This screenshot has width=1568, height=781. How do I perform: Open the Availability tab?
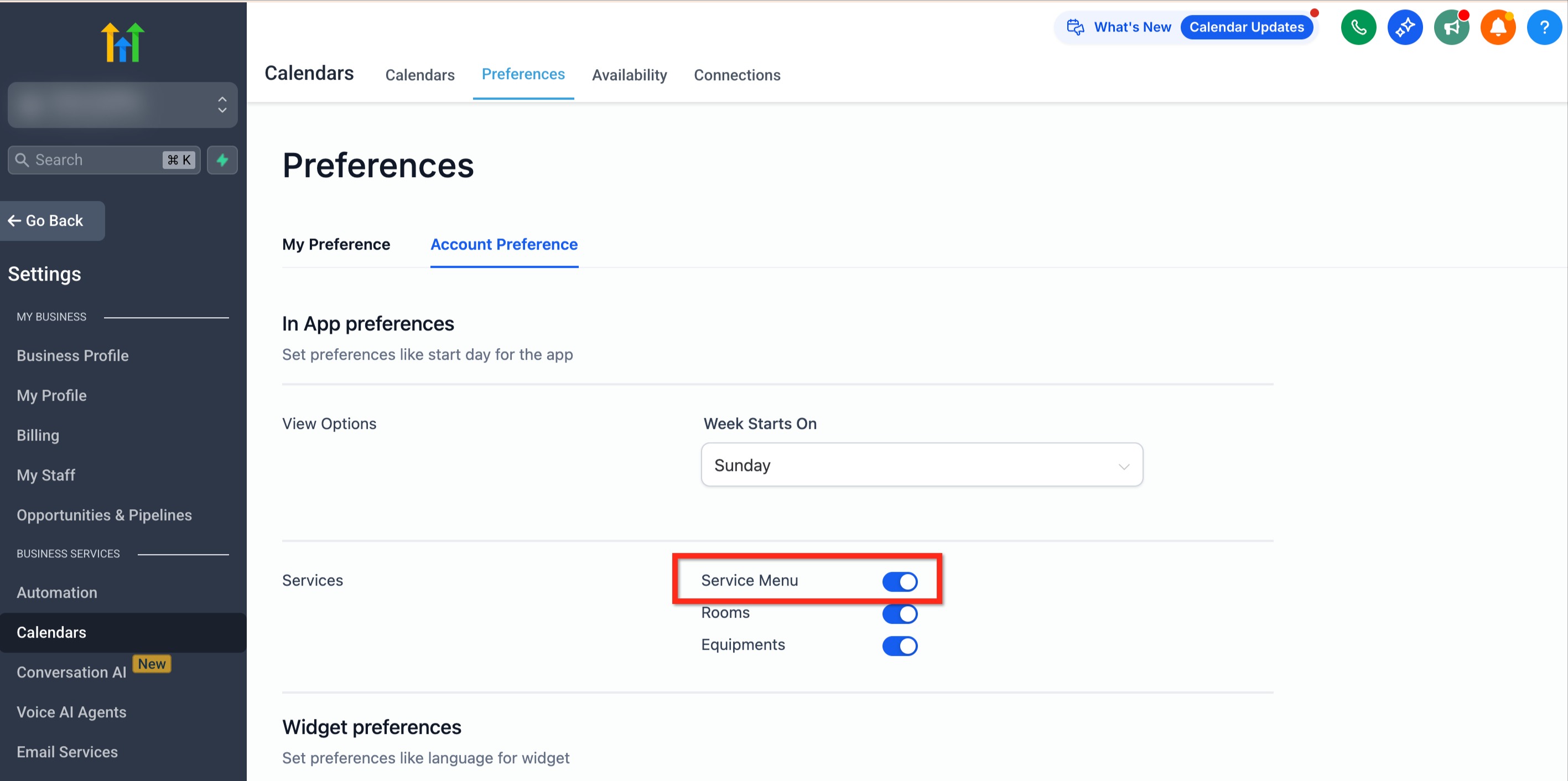coord(630,75)
